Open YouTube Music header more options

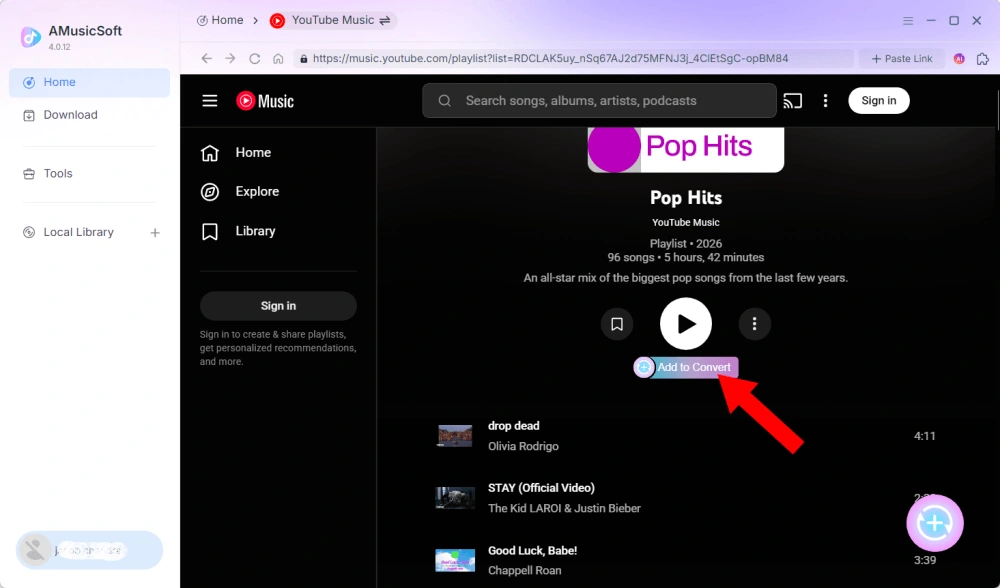click(x=825, y=101)
